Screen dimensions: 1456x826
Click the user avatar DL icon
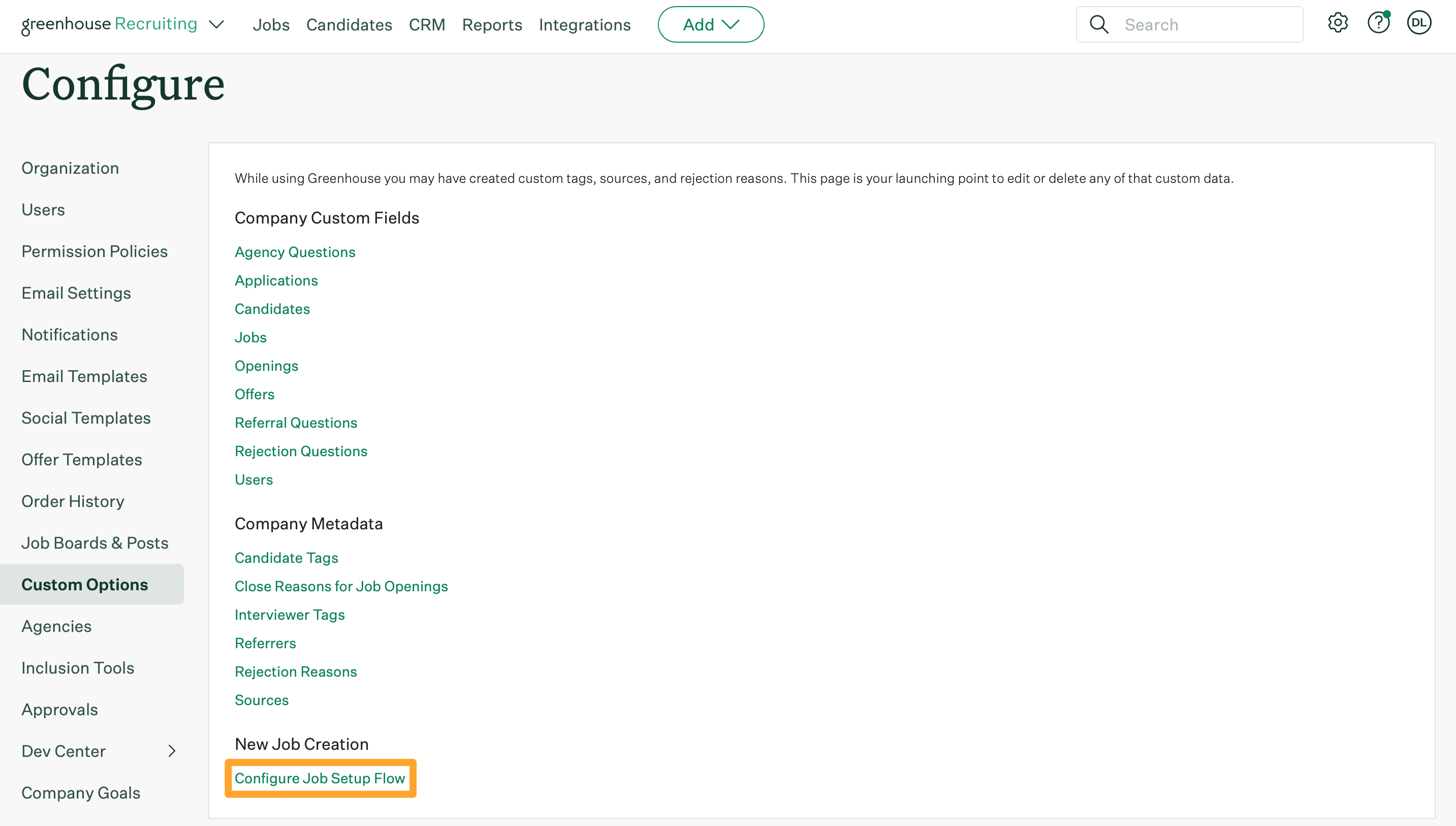click(1418, 24)
